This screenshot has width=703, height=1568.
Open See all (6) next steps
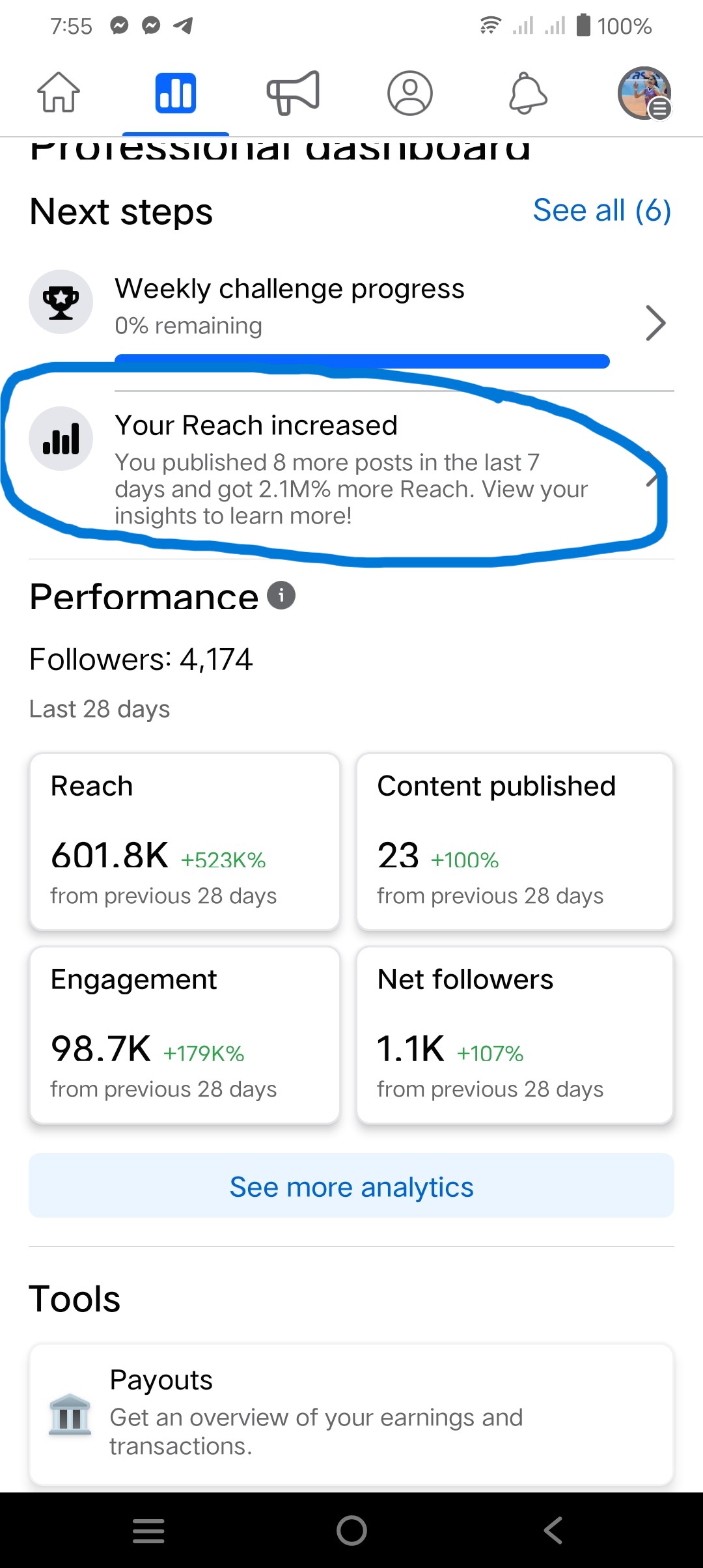click(601, 210)
